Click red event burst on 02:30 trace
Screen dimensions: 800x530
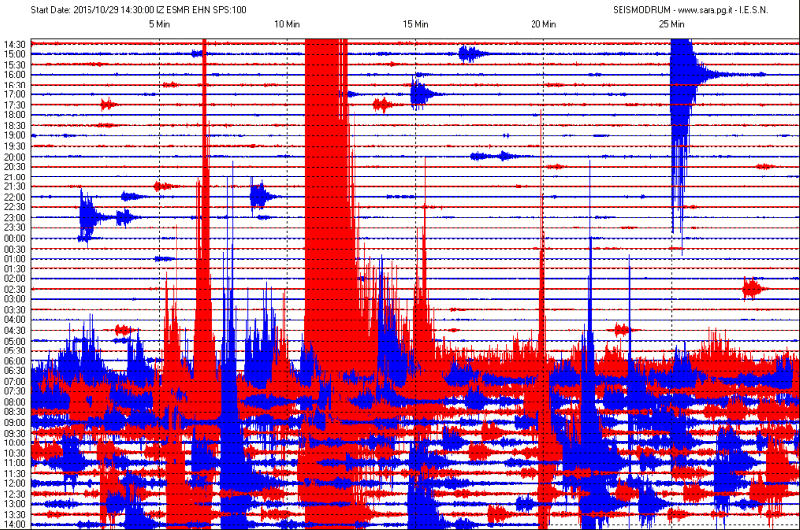751,289
